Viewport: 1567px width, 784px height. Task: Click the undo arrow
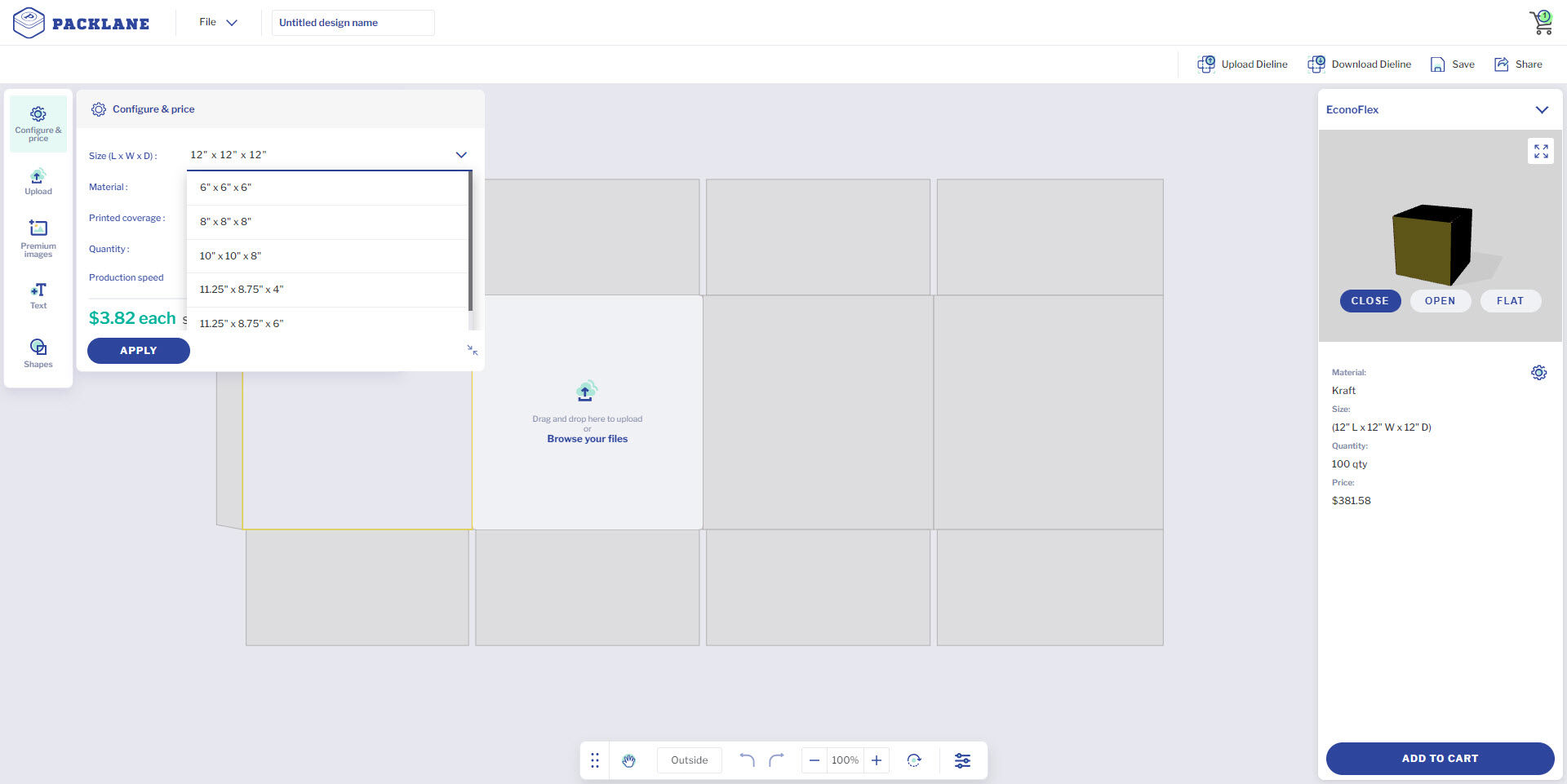click(x=746, y=760)
